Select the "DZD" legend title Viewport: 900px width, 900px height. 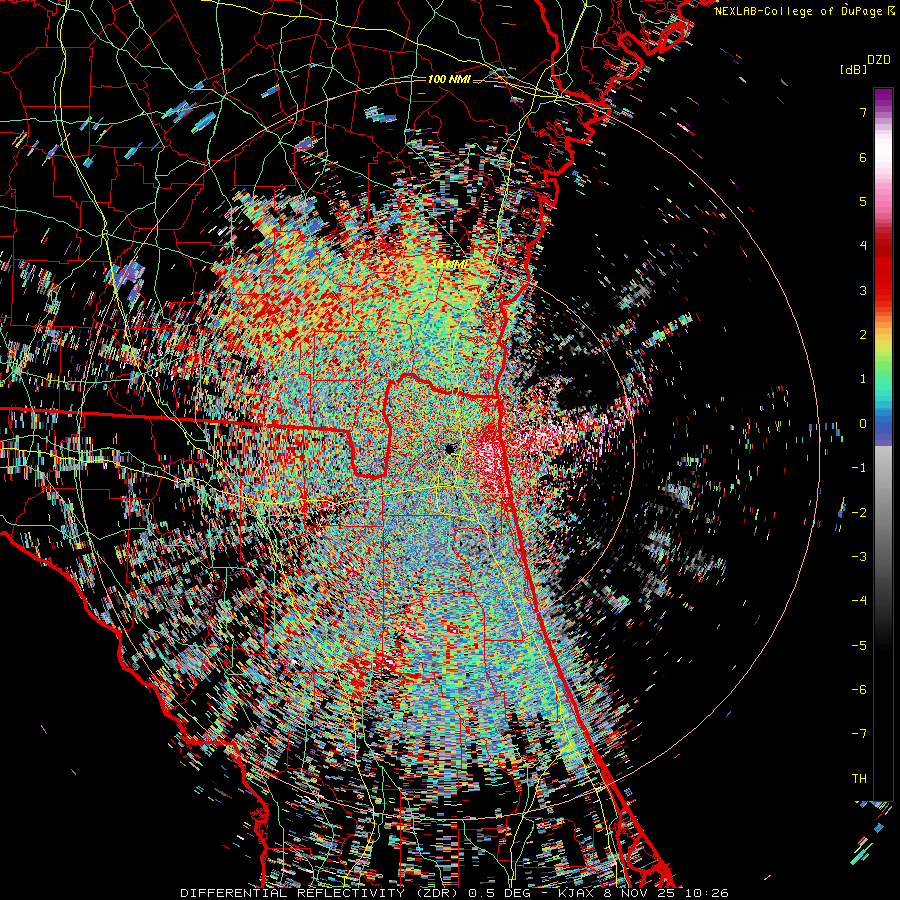pos(879,60)
